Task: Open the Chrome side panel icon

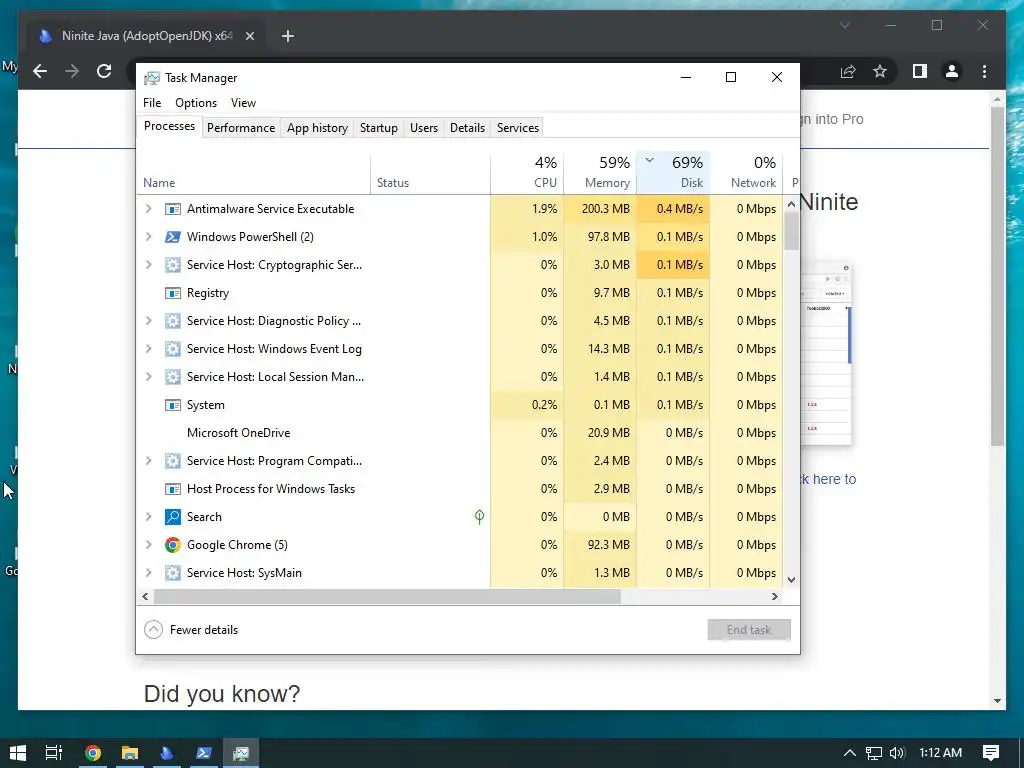Action: (x=920, y=71)
